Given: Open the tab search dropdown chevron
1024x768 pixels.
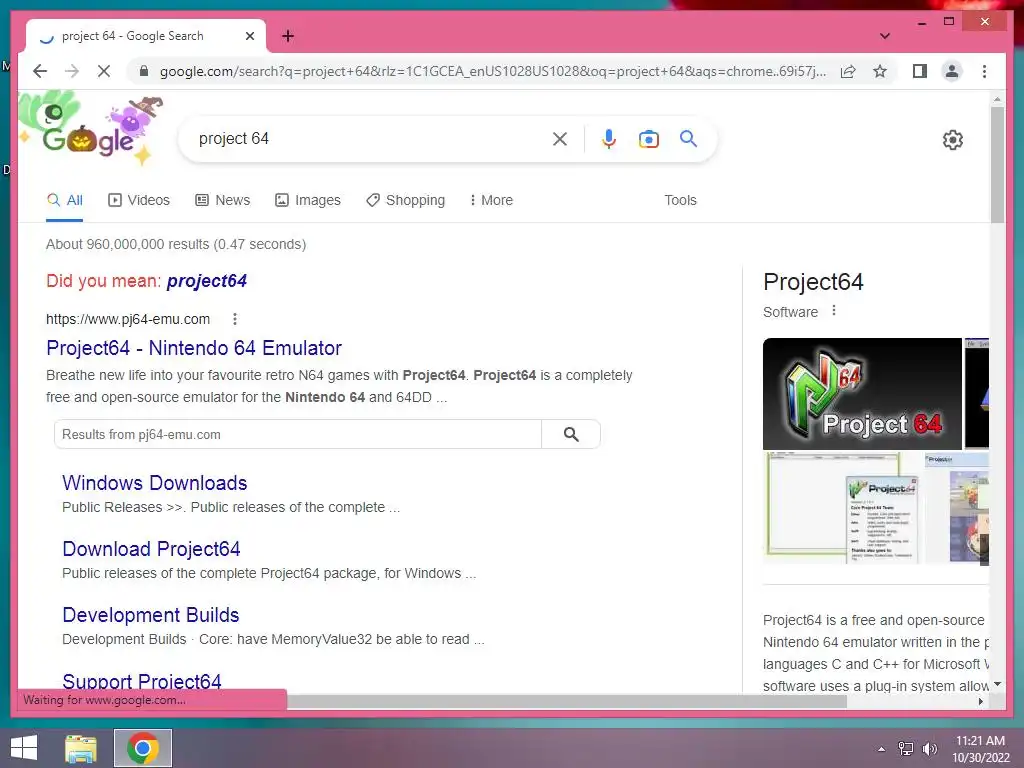Looking at the screenshot, I should pyautogui.click(x=885, y=36).
